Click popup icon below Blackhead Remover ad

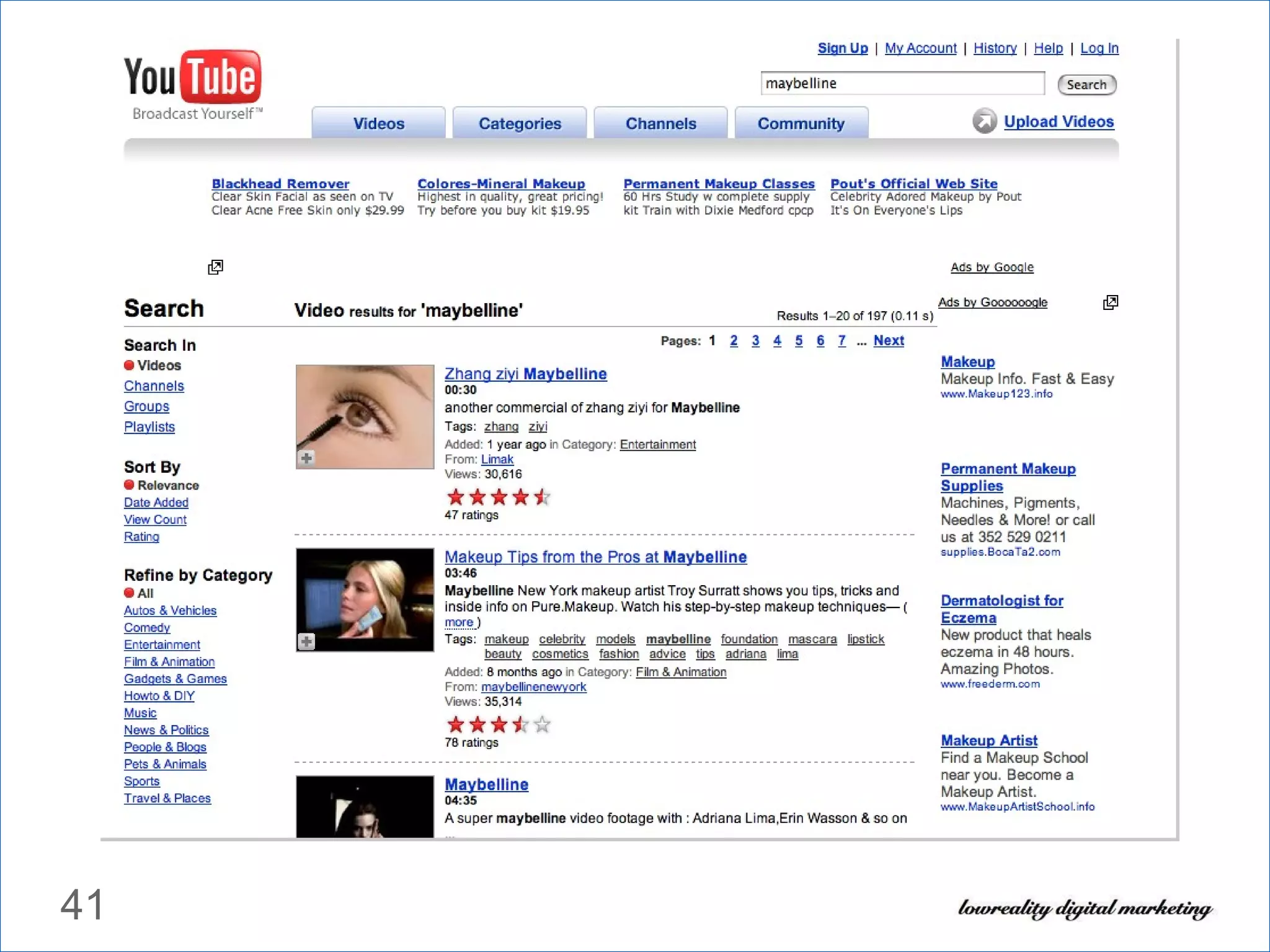215,267
